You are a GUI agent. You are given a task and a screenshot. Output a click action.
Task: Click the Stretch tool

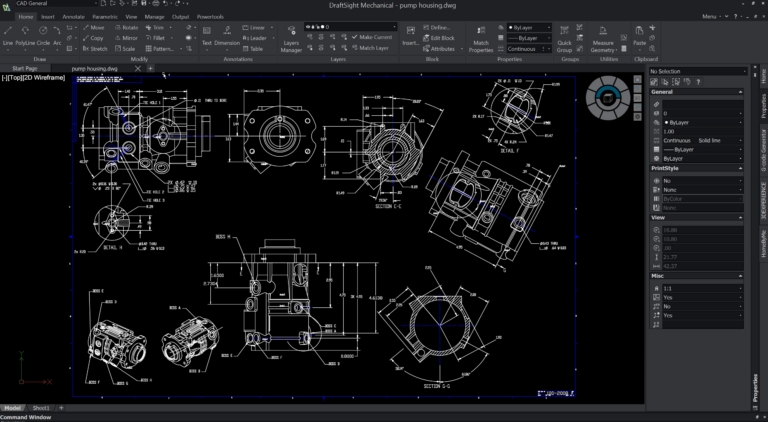[95, 49]
